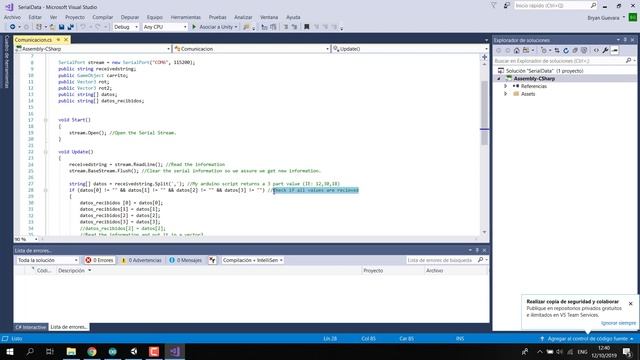This screenshot has width=640, height=360.
Task: Open the Debug configuration dropdown
Action: 126,27
